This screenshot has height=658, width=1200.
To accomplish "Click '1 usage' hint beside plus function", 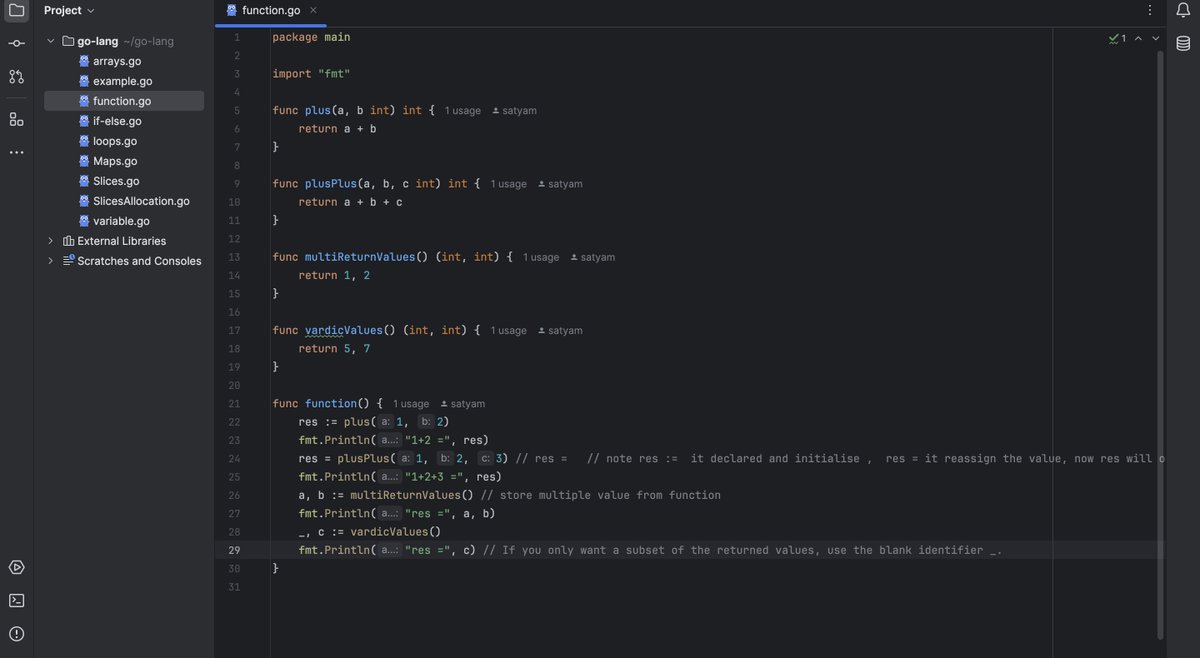I will point(462,111).
